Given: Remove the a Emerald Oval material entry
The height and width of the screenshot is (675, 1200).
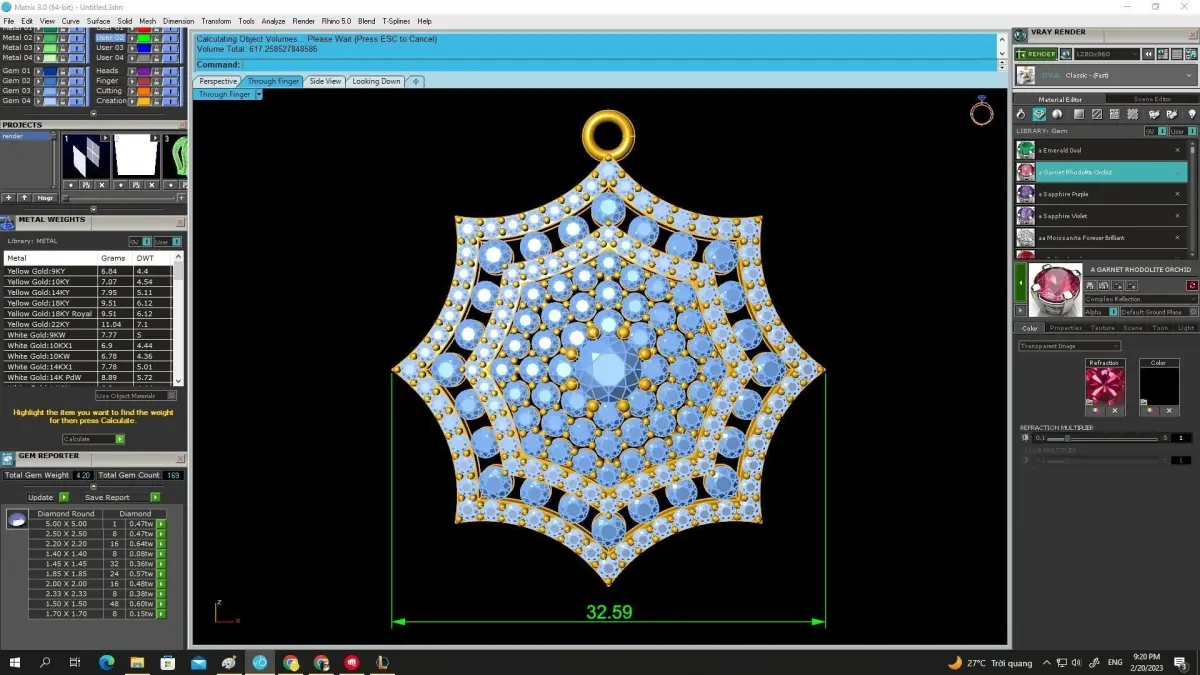Looking at the screenshot, I should [1177, 150].
